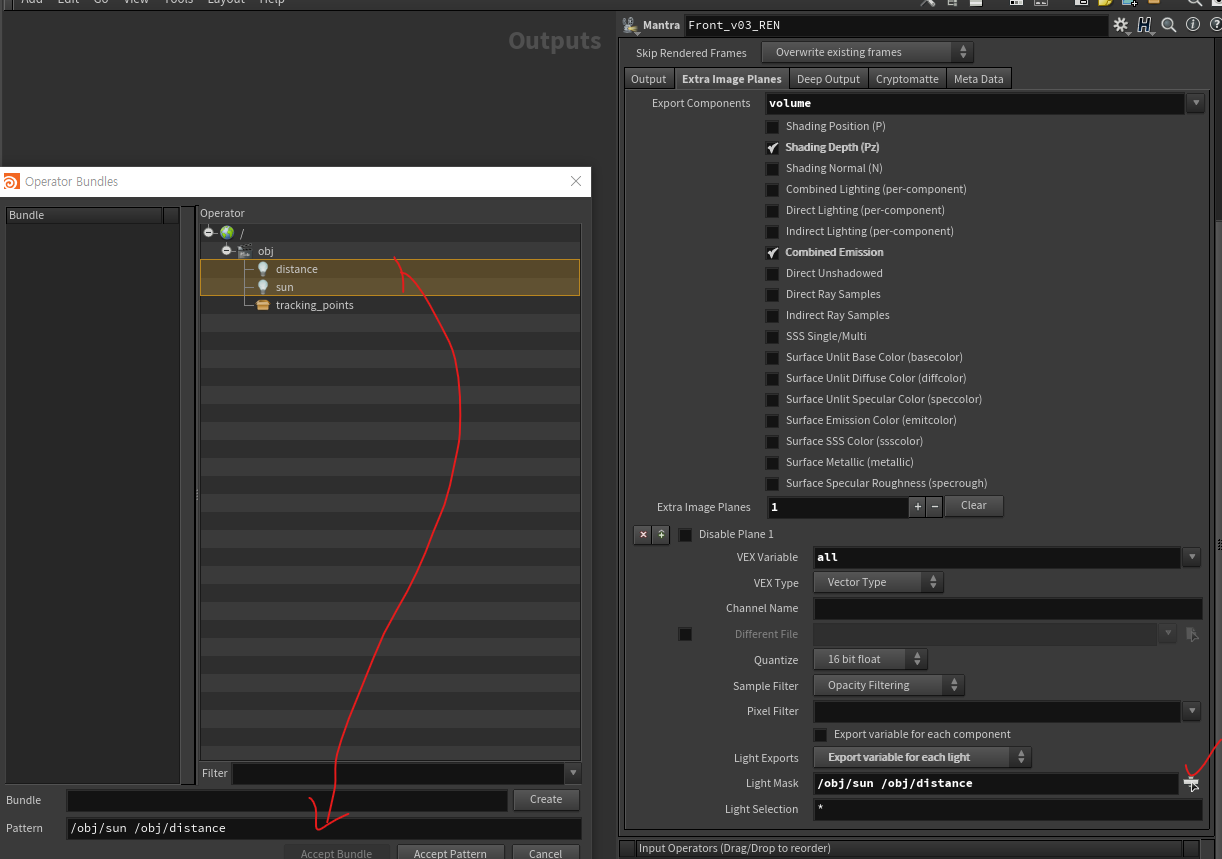Screen dimensions: 1222x859
Task: Uncheck Combined Emission
Action: click(x=772, y=253)
